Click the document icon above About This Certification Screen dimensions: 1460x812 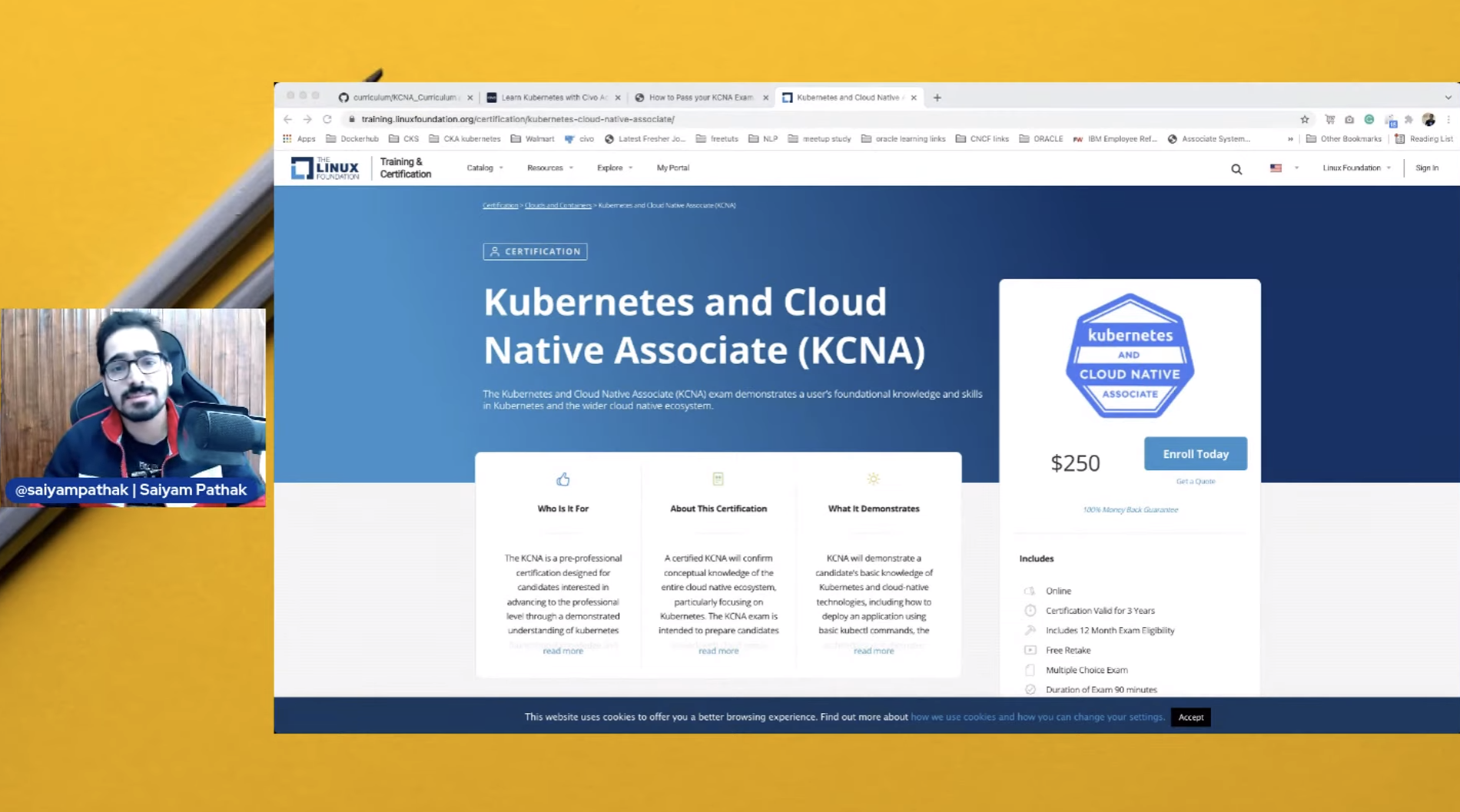[718, 479]
